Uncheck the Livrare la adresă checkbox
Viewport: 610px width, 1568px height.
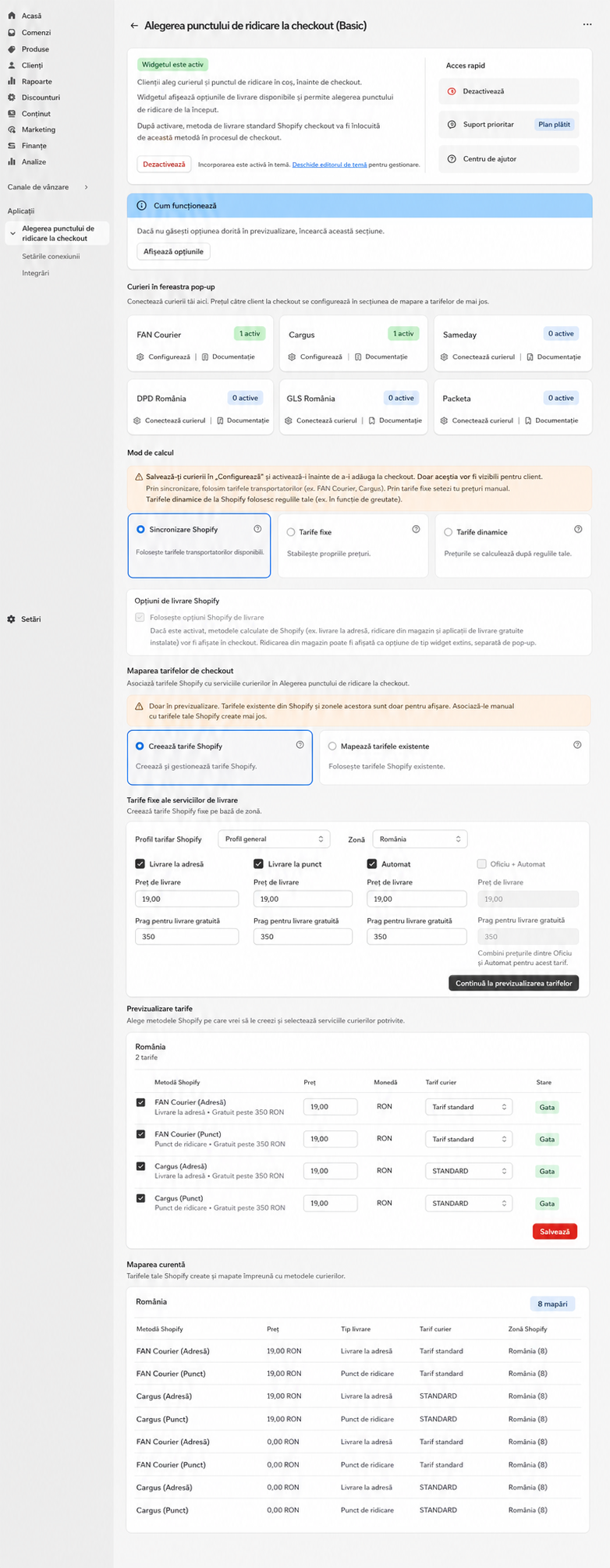click(x=140, y=864)
